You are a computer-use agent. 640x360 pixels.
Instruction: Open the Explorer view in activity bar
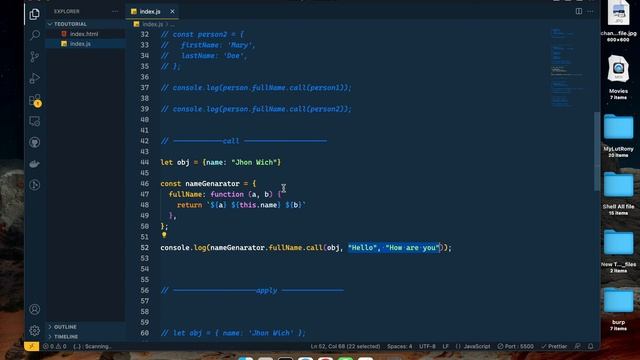coord(35,14)
